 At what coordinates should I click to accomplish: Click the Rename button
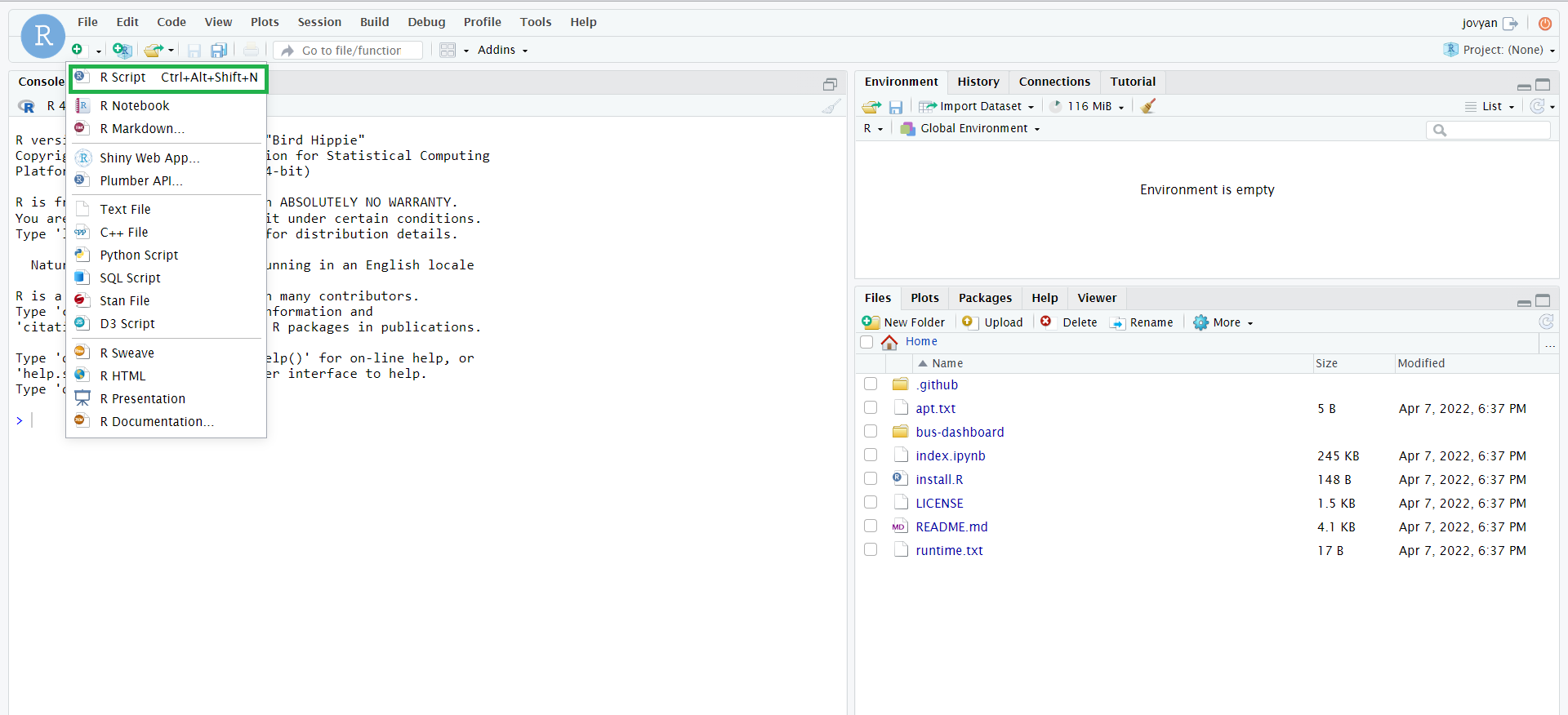(x=1141, y=322)
